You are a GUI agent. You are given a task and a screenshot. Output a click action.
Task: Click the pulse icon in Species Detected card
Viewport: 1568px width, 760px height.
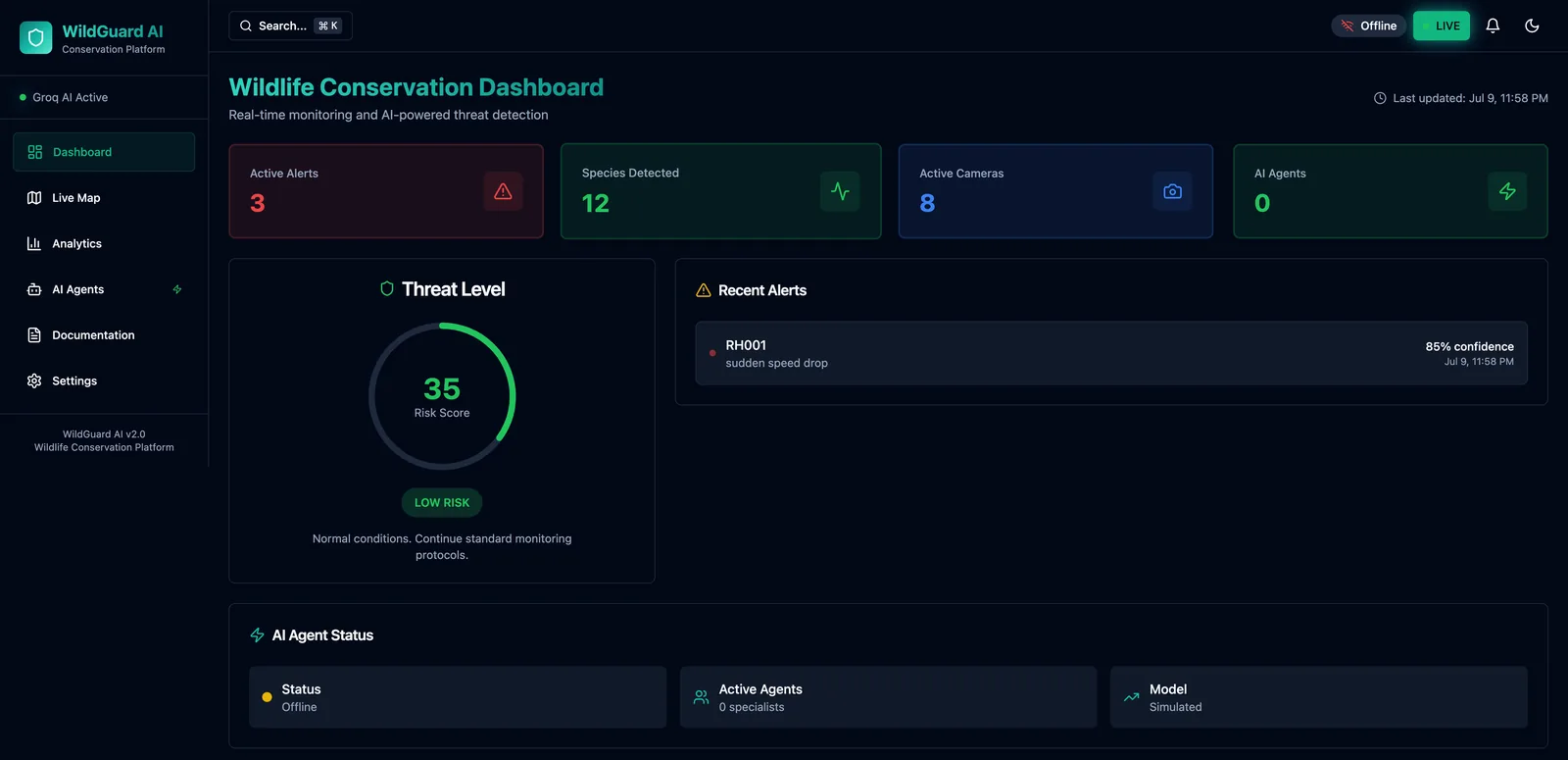tap(840, 191)
